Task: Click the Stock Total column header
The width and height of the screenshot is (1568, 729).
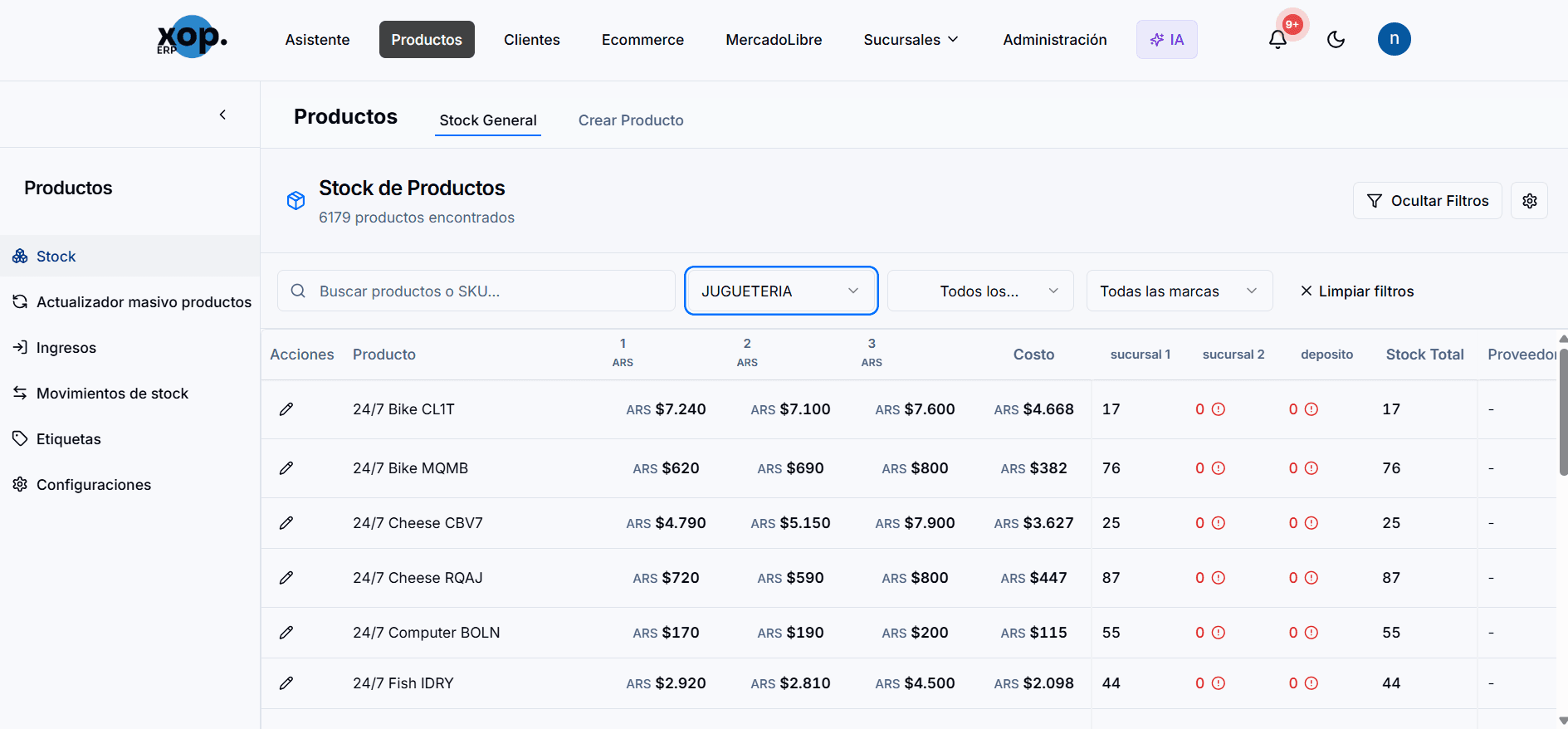Action: pos(1425,355)
